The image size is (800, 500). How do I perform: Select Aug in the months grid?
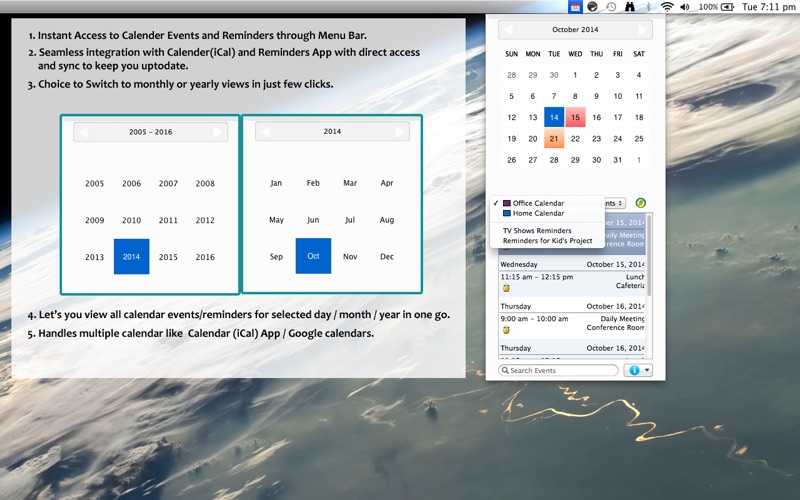(x=387, y=219)
